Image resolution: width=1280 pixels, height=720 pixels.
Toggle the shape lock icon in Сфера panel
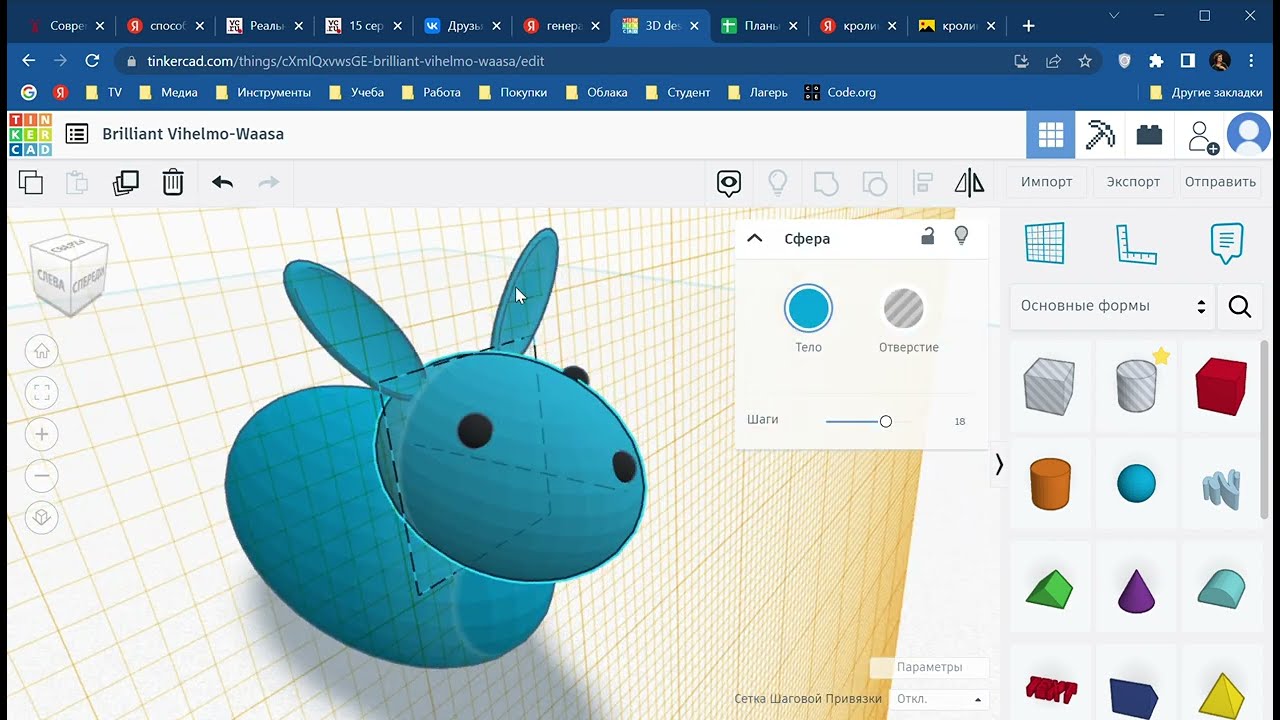[x=928, y=237]
